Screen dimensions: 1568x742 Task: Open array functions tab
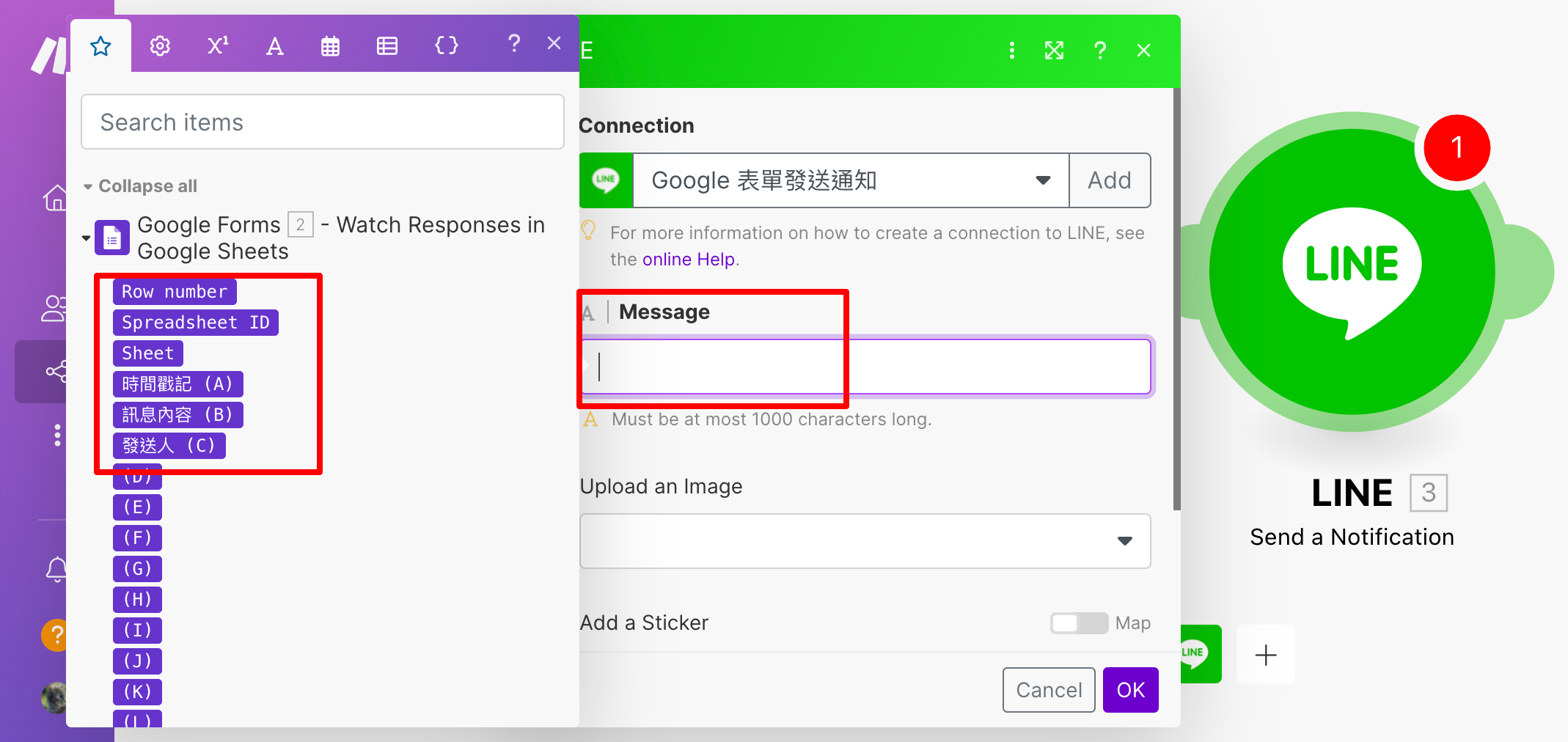387,46
